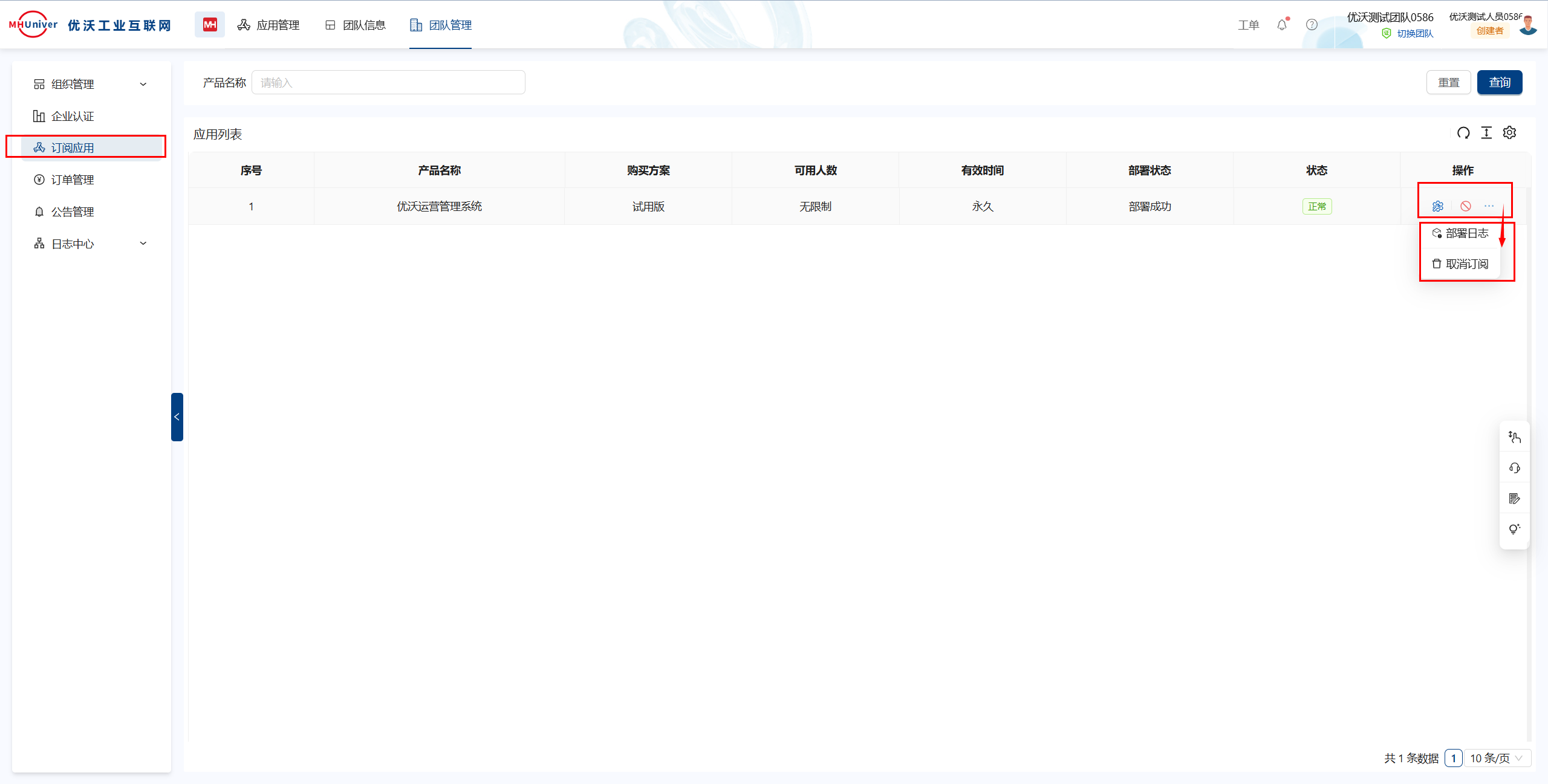Click the red MH logo icon
Viewport: 1548px width, 784px height.
(210, 25)
